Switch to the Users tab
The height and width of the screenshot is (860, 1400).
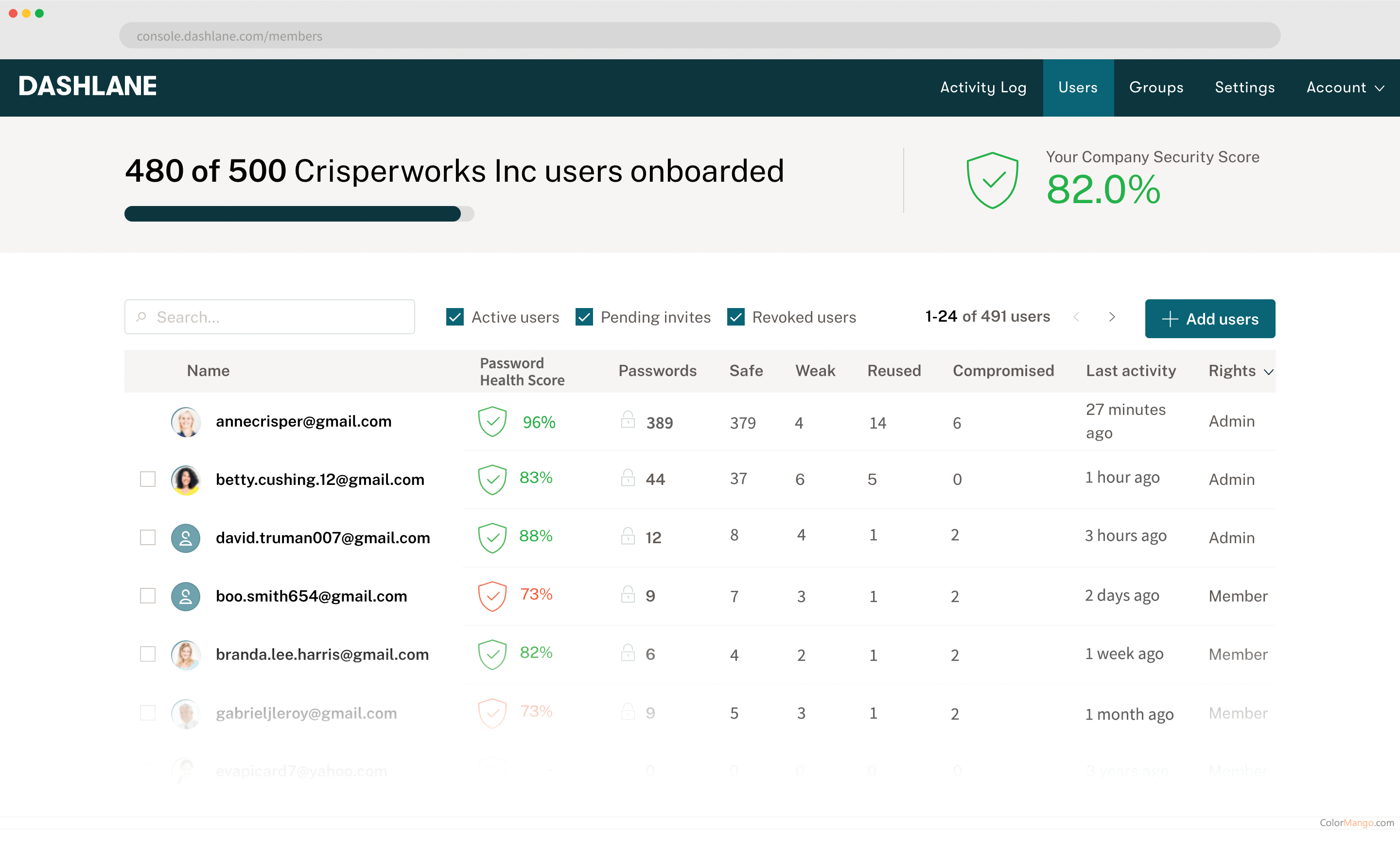click(1078, 87)
